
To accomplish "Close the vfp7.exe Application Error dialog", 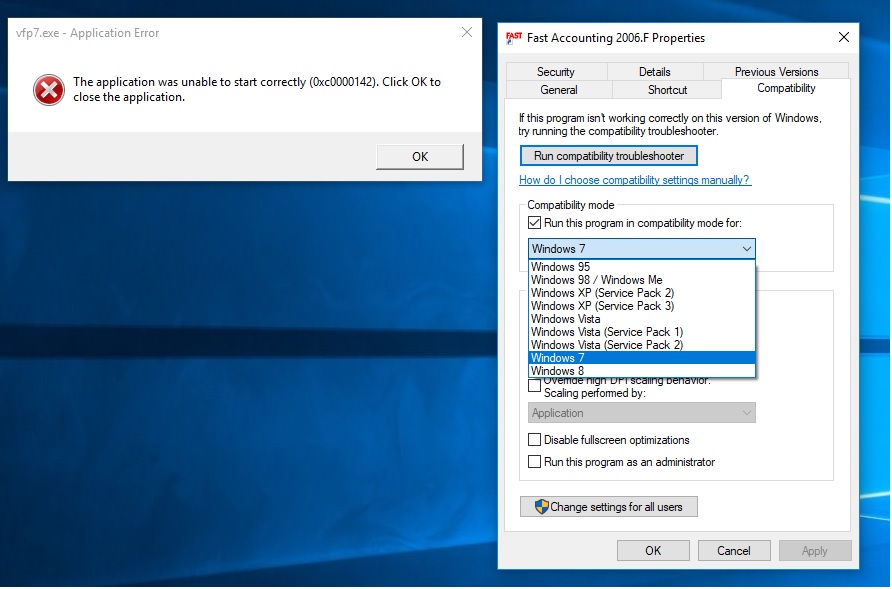I will click(466, 32).
